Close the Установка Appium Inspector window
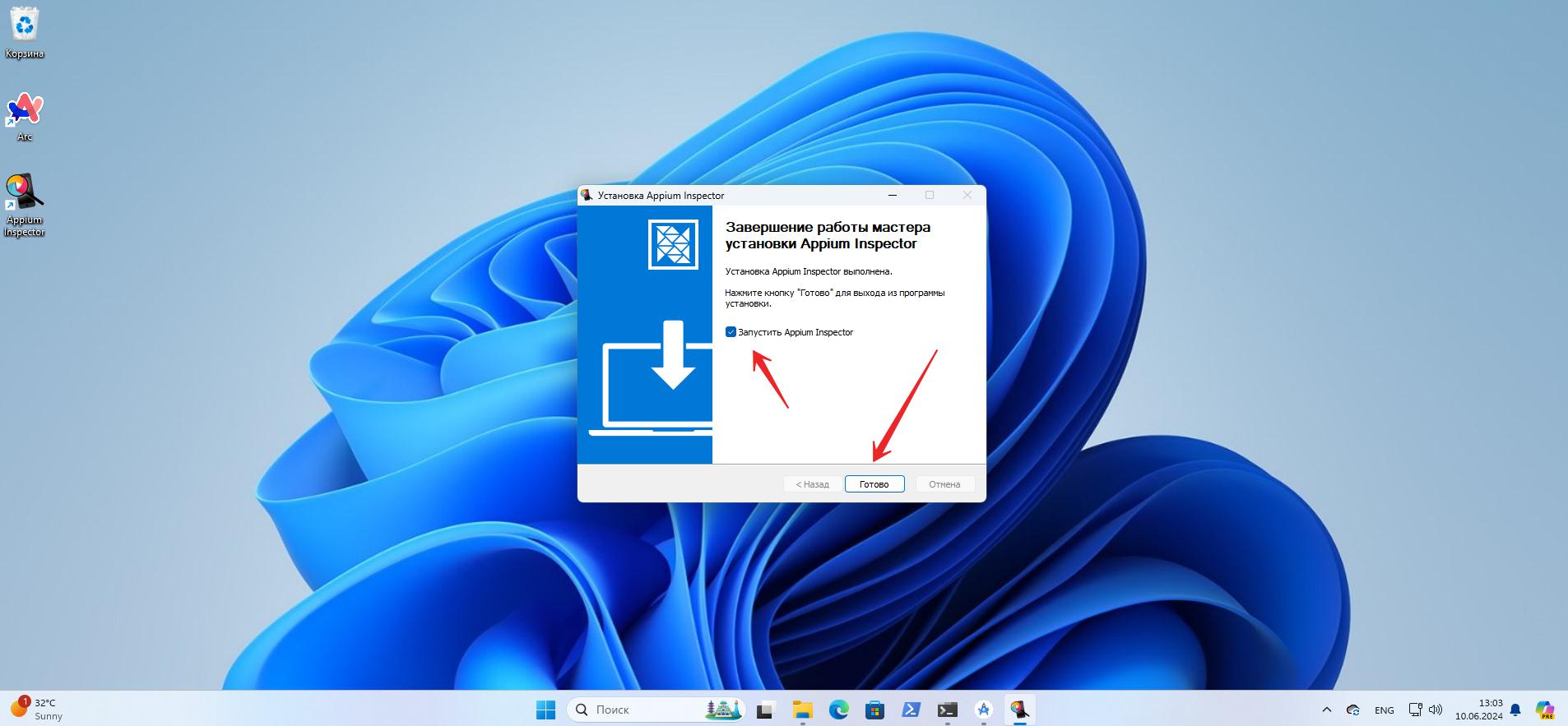 967,196
